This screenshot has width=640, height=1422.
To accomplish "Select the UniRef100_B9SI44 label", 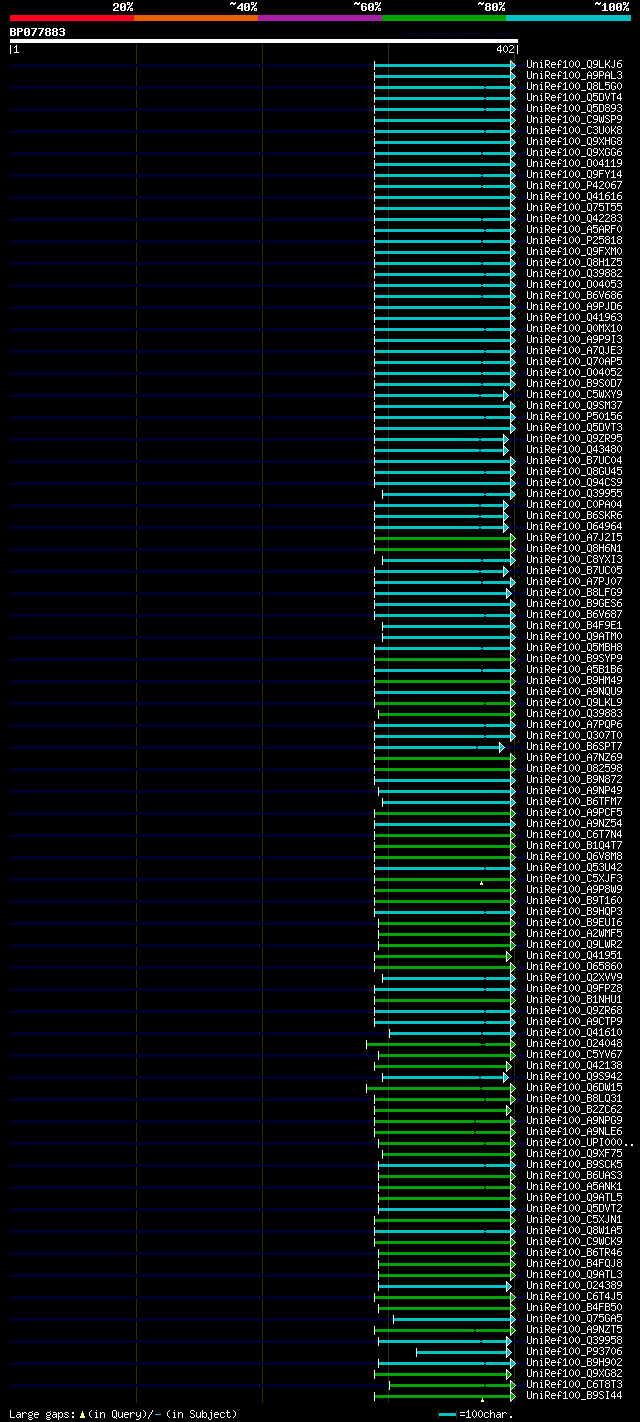I will tap(574, 1395).
